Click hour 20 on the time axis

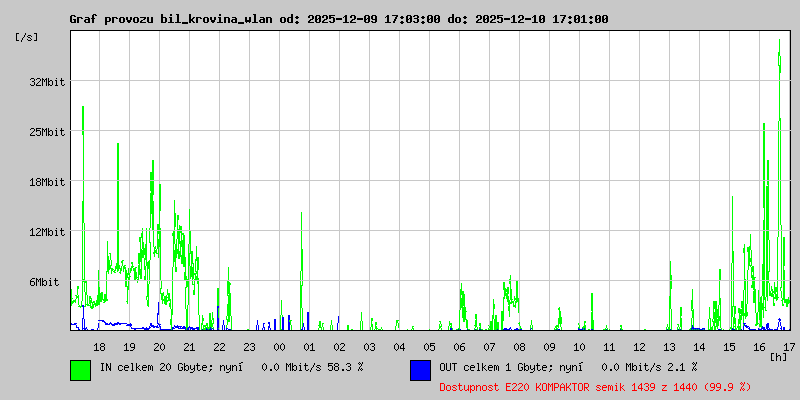click(x=159, y=346)
